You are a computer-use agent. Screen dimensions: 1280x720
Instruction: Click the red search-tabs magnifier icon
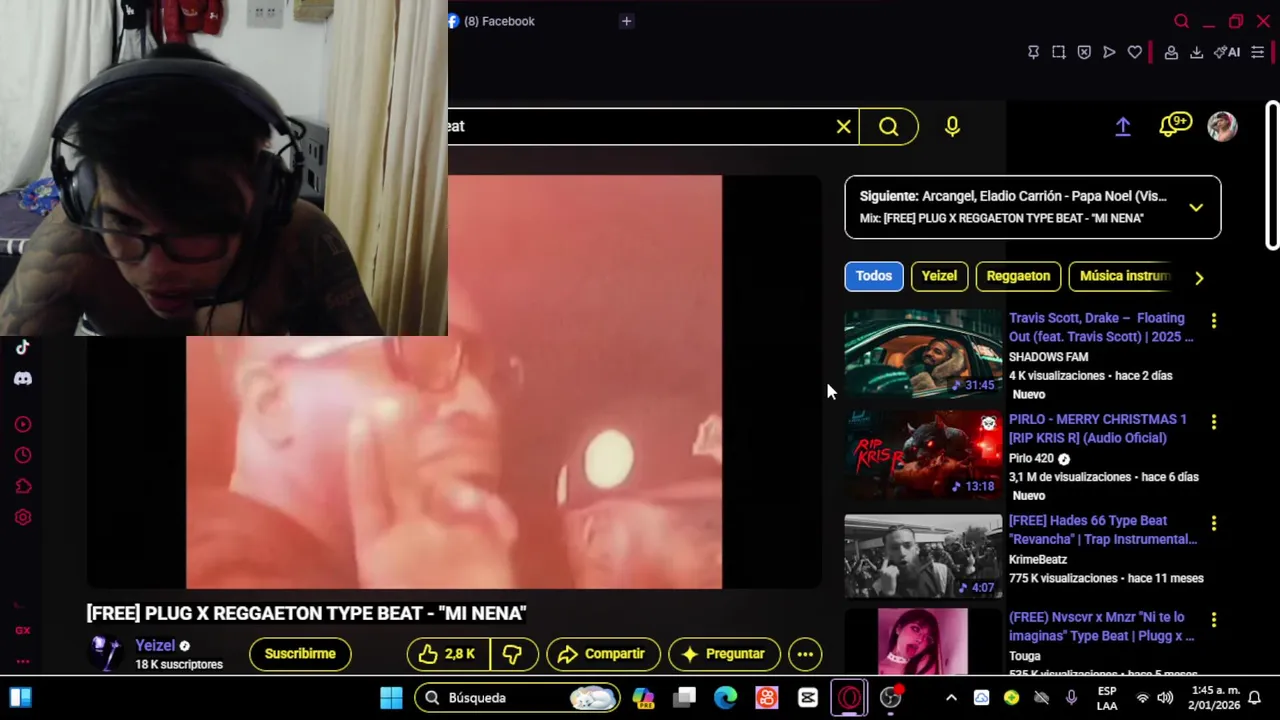[x=1181, y=21]
